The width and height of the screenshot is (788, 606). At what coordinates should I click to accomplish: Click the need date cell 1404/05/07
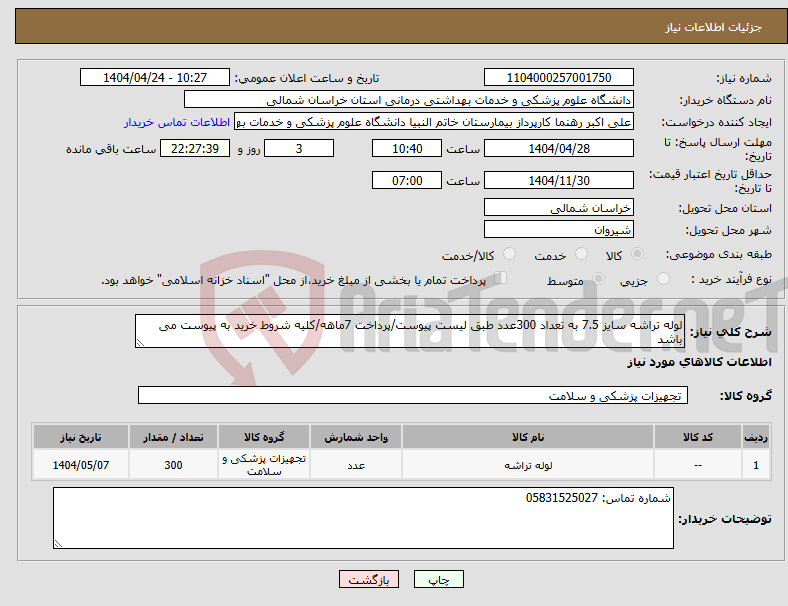(x=81, y=465)
